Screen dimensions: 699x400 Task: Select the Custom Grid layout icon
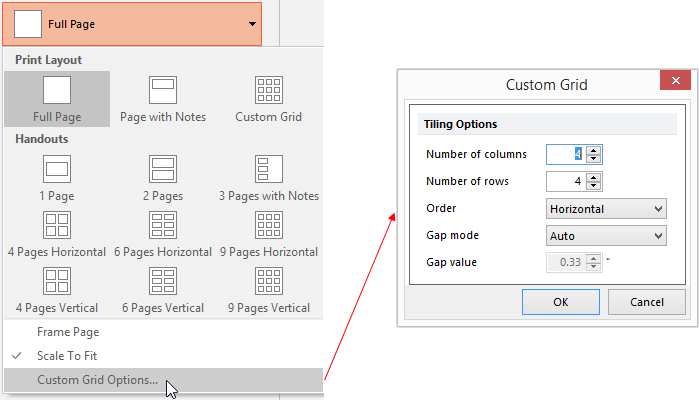point(269,92)
